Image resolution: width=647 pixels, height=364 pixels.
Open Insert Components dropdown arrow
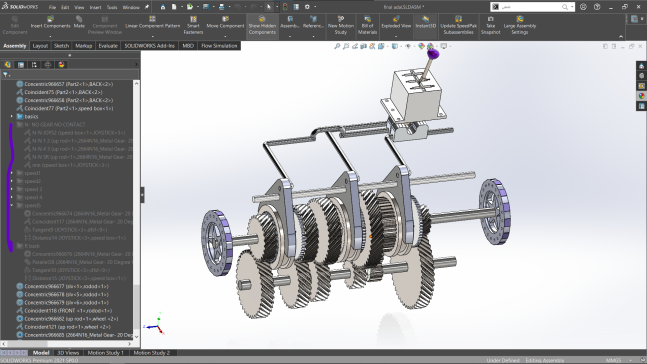click(50, 36)
